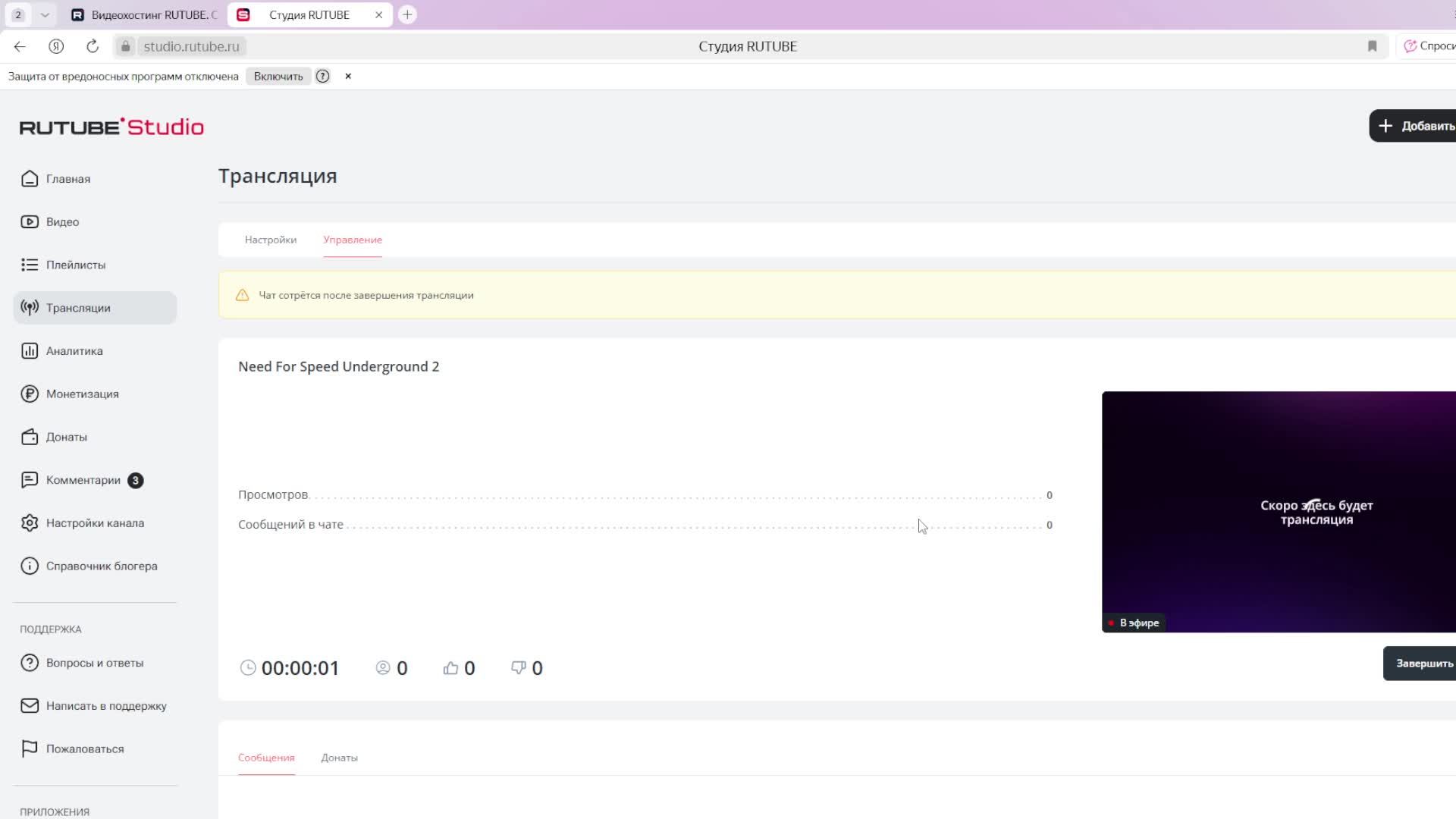Open Аналитика chart icon
The height and width of the screenshot is (819, 1456).
point(30,351)
